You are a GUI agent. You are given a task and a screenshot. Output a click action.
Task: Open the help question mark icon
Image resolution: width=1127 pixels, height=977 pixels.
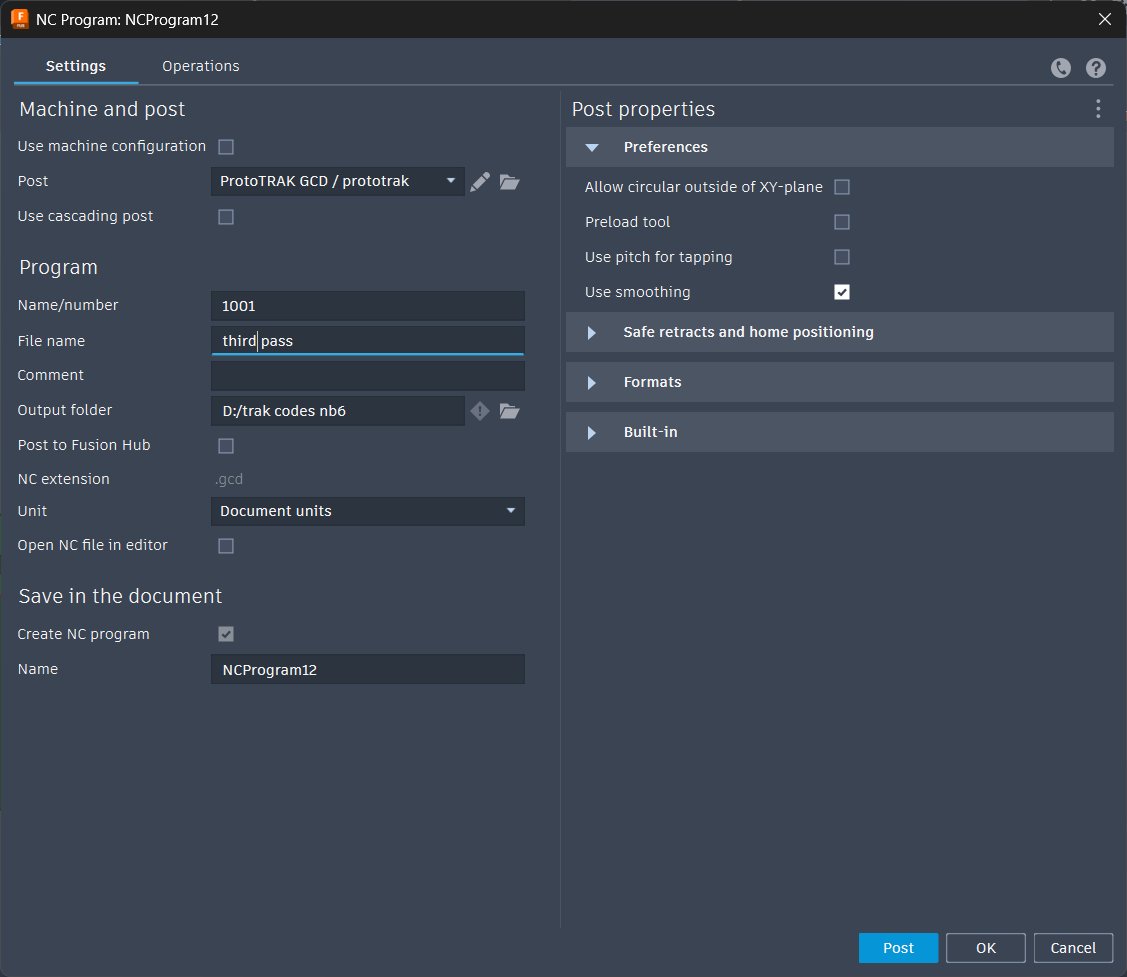[x=1095, y=68]
